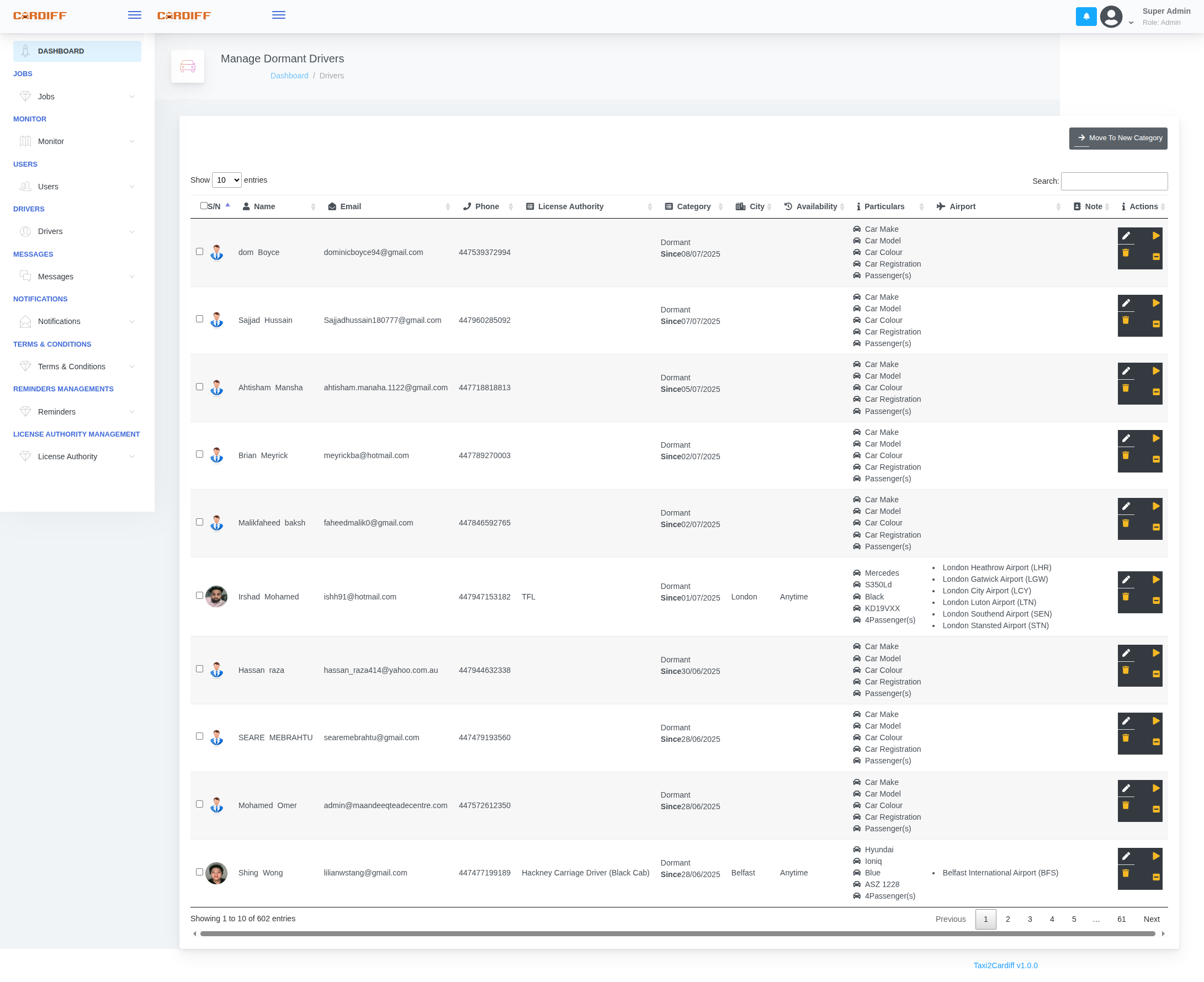
Task: Select the checkbox next to Hassan raza
Action: coord(199,668)
